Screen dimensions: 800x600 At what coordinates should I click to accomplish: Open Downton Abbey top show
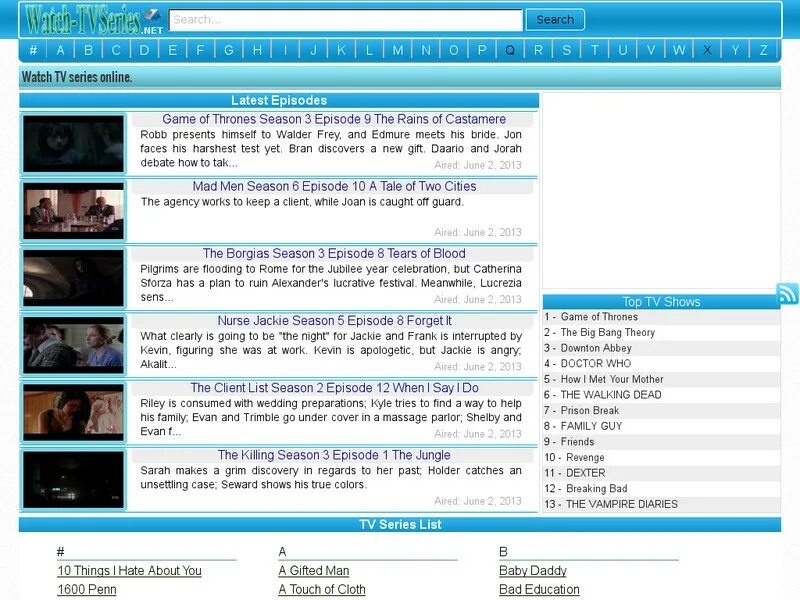click(596, 348)
